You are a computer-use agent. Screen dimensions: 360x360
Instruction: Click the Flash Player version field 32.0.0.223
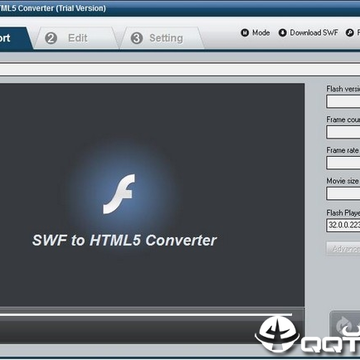point(343,225)
